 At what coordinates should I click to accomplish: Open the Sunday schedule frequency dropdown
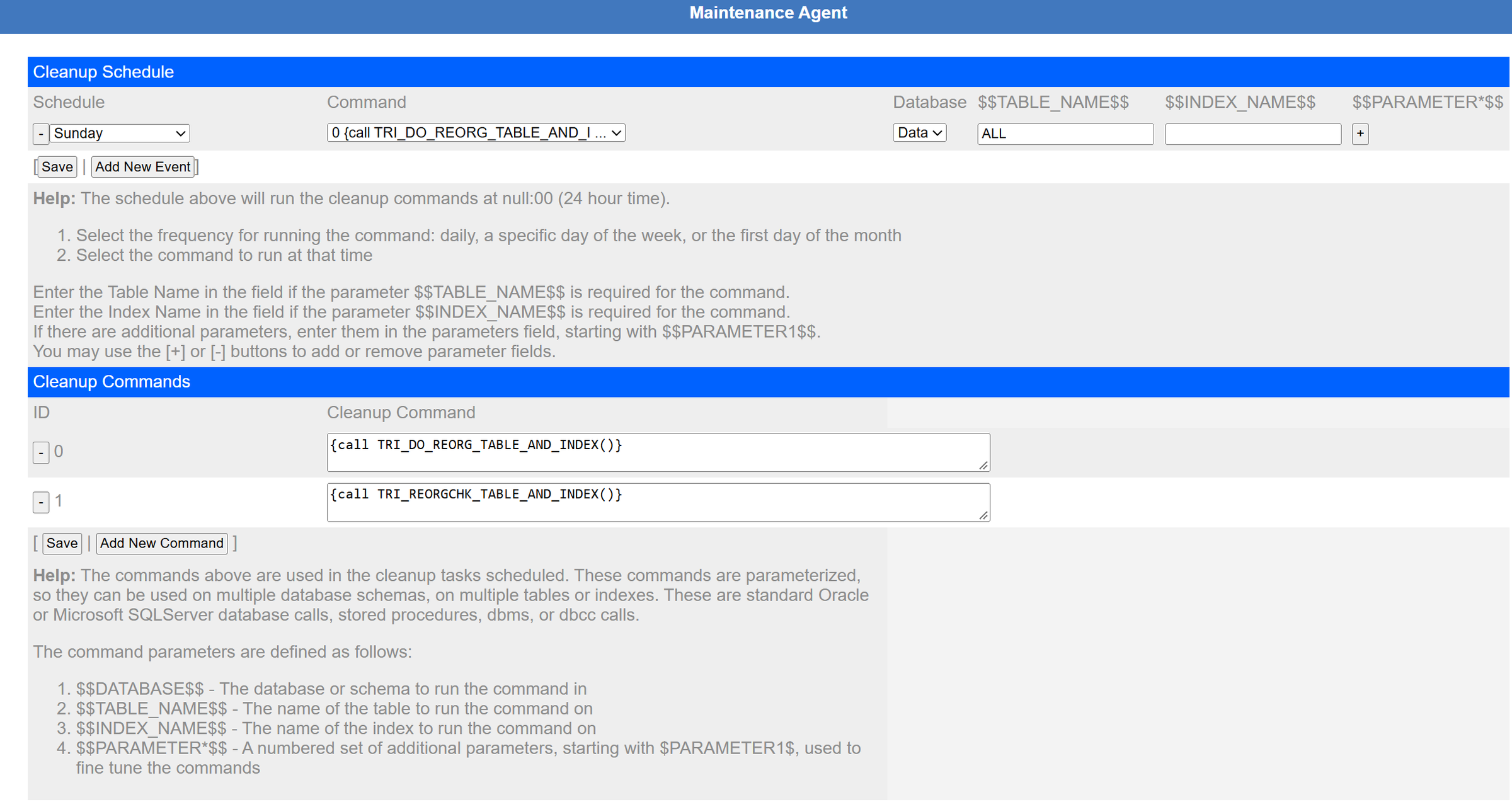(120, 133)
